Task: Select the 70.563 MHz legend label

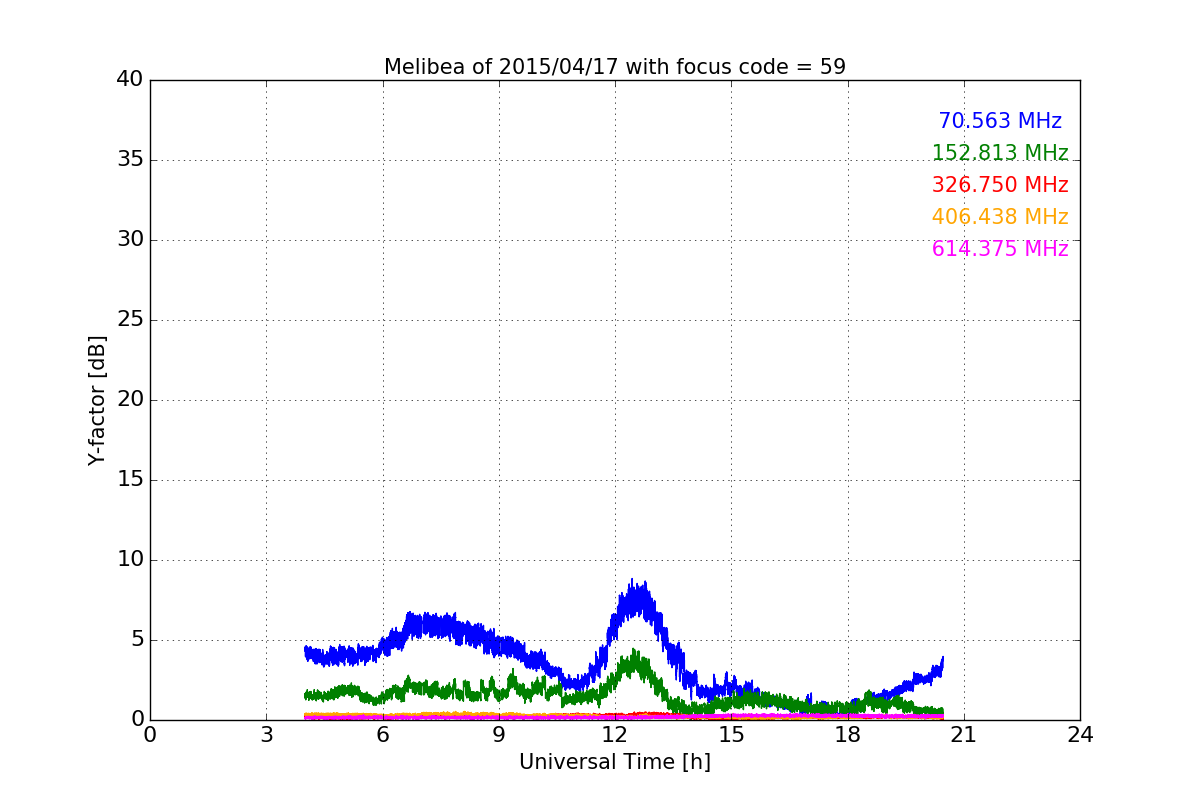Action: pyautogui.click(x=1000, y=121)
